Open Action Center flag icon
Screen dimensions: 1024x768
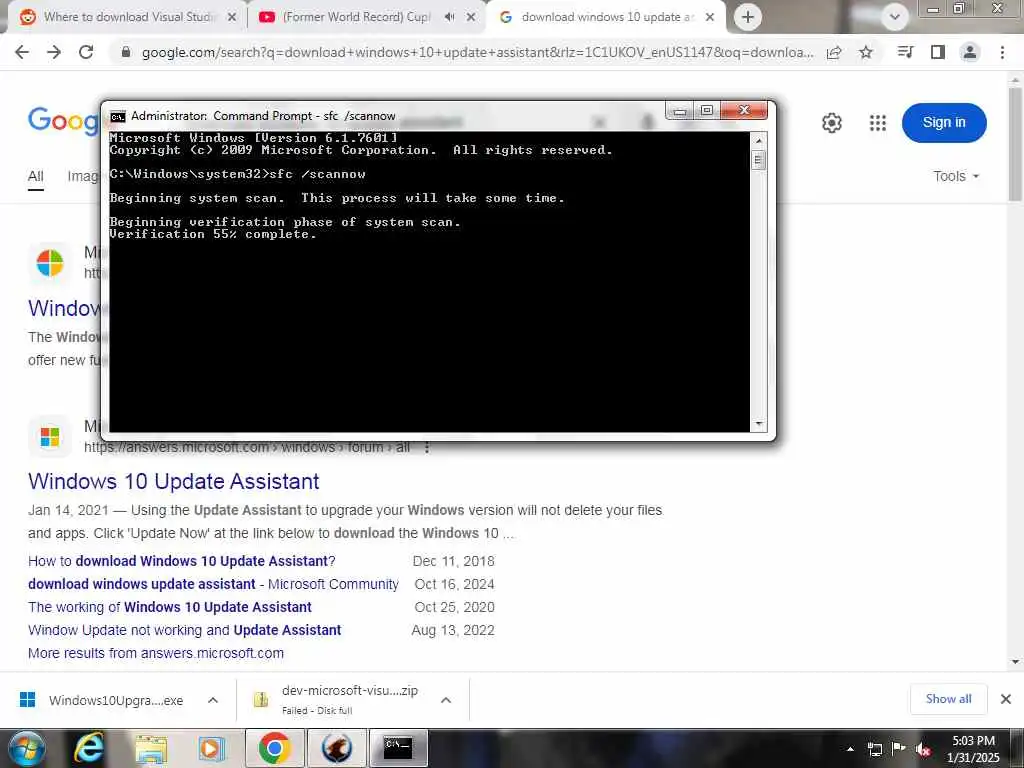[899, 748]
